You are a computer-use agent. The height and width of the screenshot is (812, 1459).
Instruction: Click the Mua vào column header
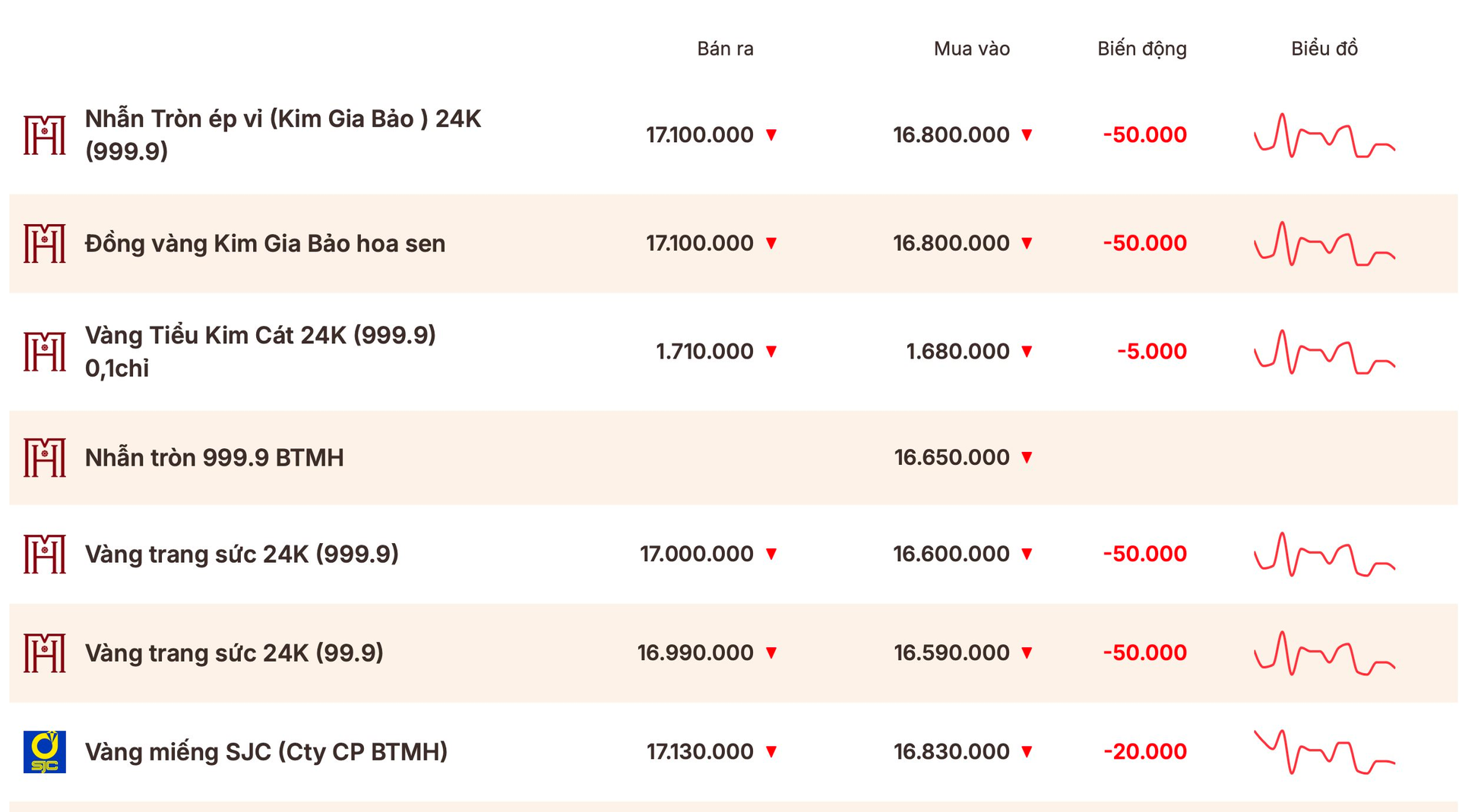[971, 49]
